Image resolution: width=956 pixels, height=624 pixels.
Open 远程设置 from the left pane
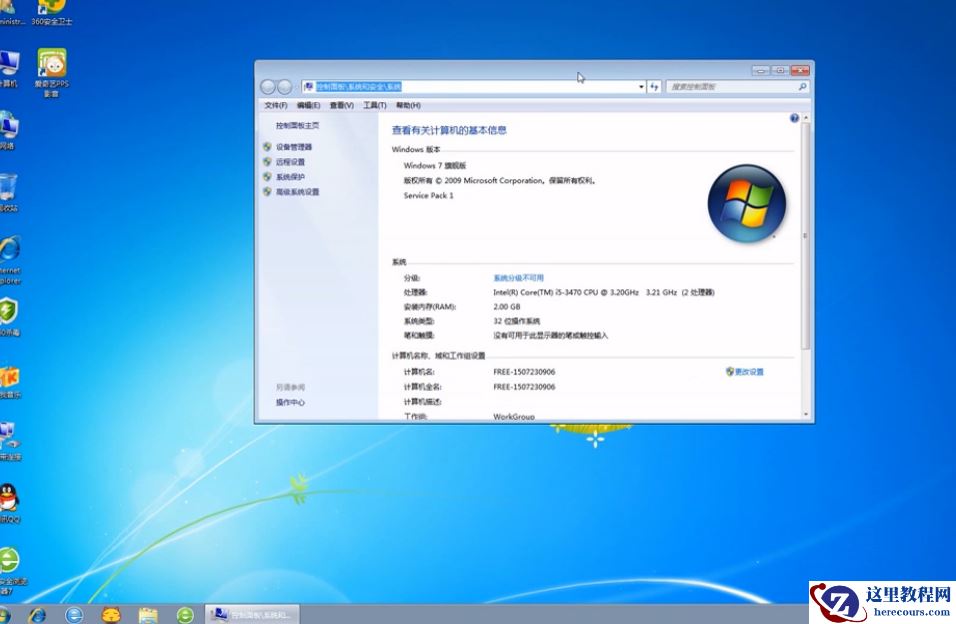click(290, 162)
